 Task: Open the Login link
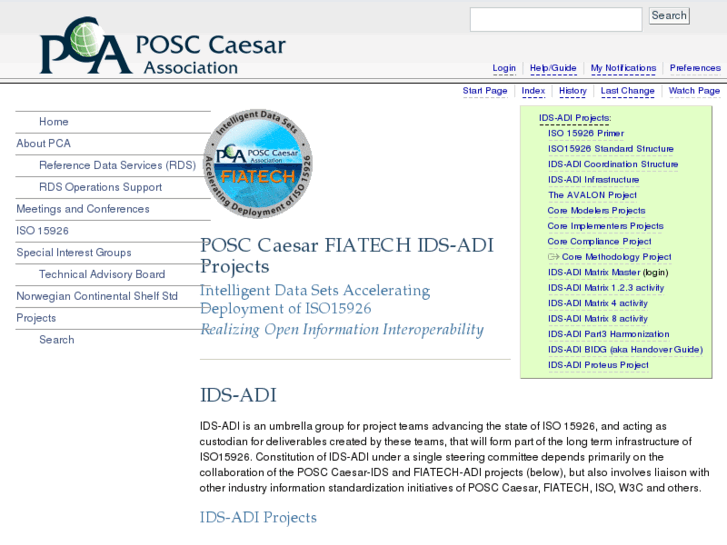click(x=504, y=68)
